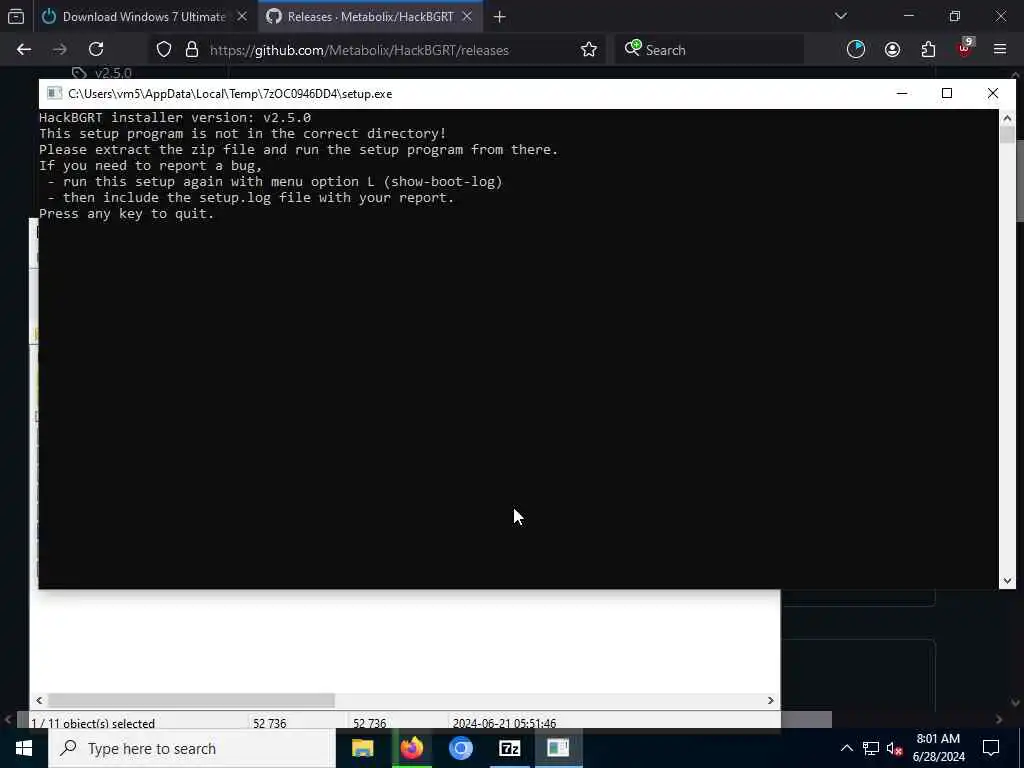Viewport: 1024px width, 768px height.
Task: Click the Firefox Search box
Action: coord(709,50)
